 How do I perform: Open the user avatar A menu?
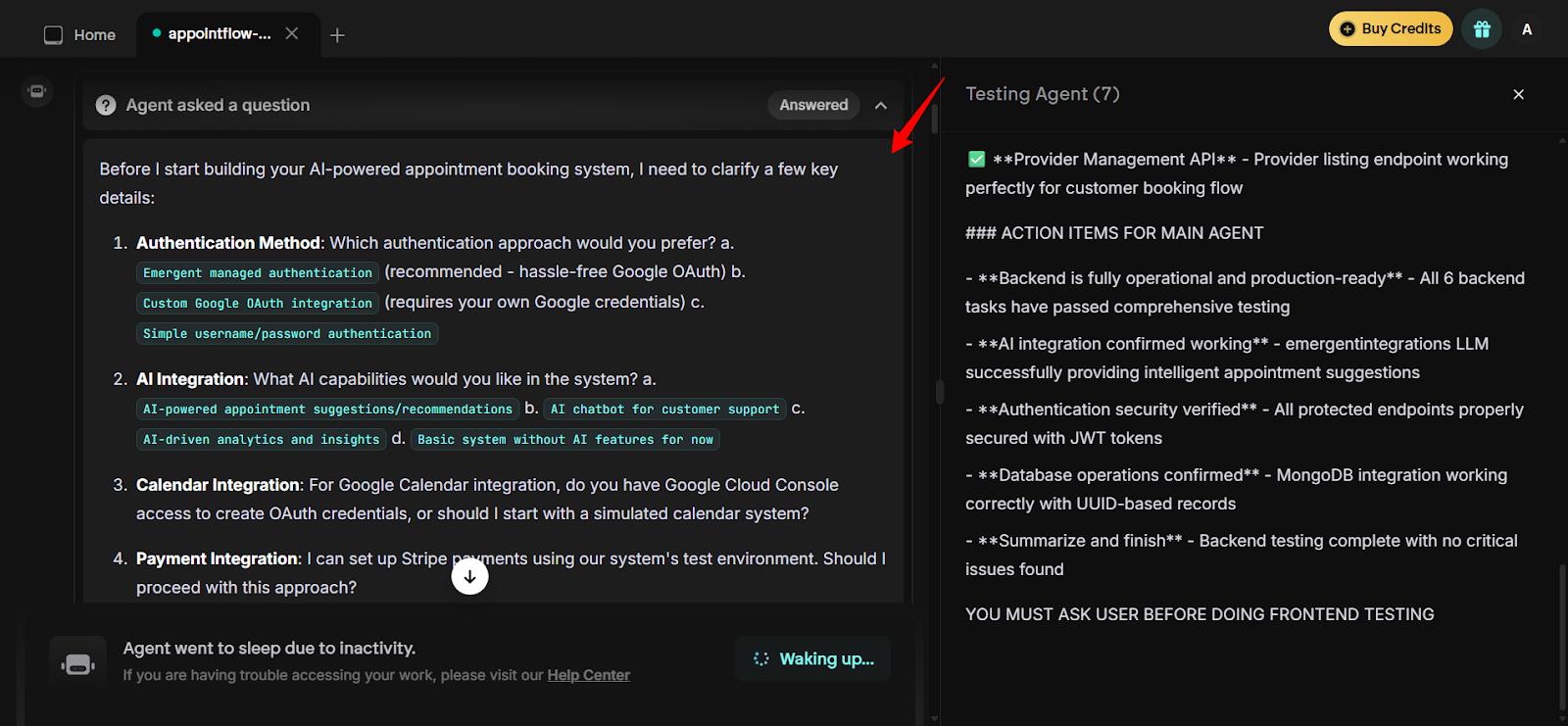pyautogui.click(x=1527, y=29)
